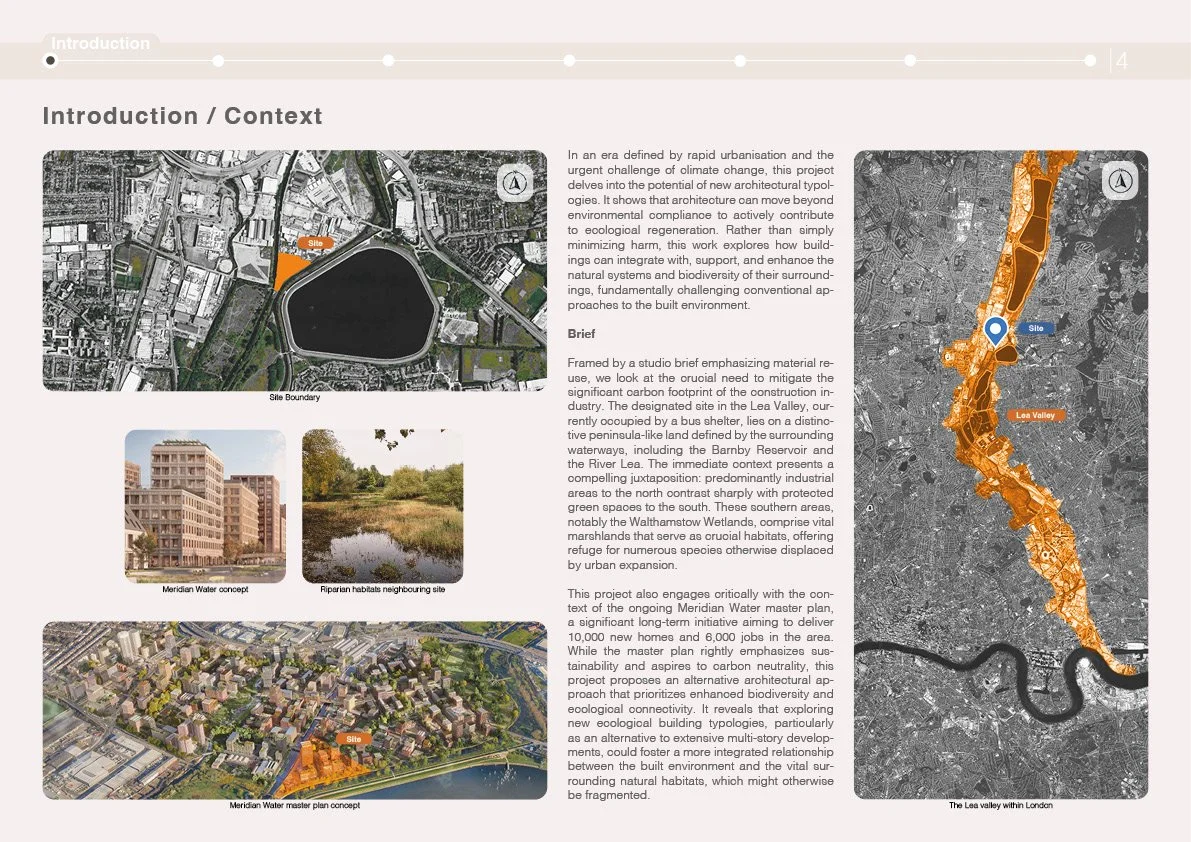Click the north arrow on Site Boundary map
Screen dimensions: 1191x842
point(515,183)
